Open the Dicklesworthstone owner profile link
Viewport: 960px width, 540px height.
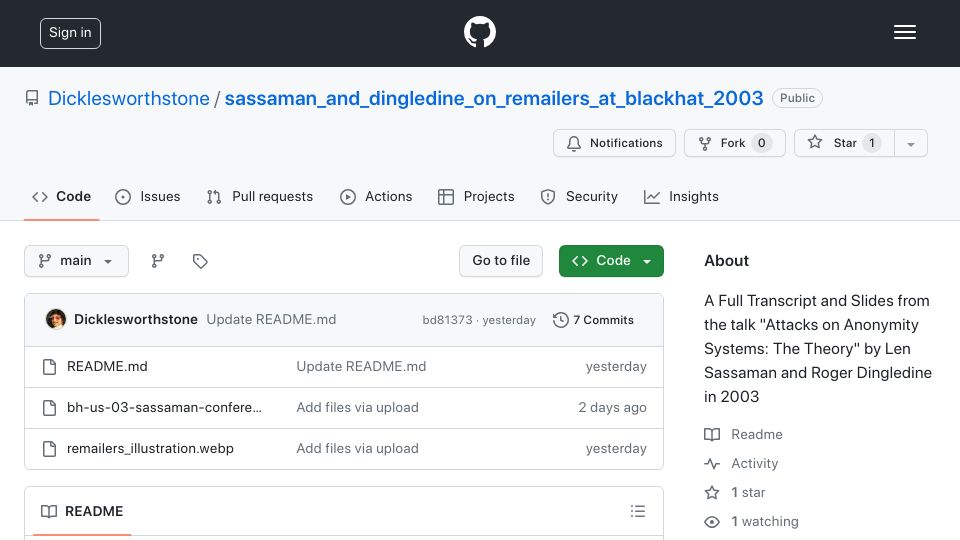129,99
